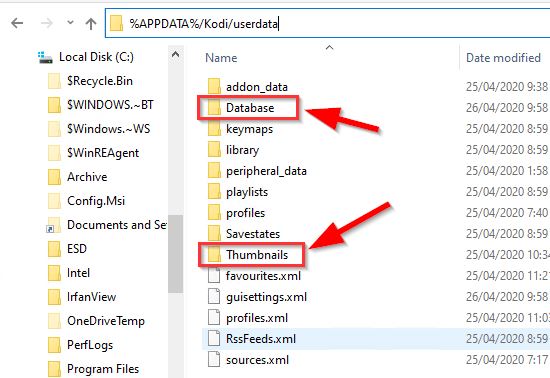This screenshot has height=378, width=550.
Task: Click the Local Disk (C:) drive icon
Action: pyautogui.click(x=45, y=57)
